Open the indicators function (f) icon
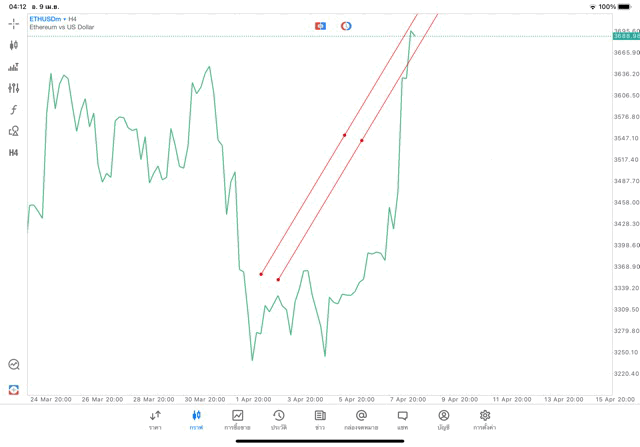The height and width of the screenshot is (447, 640). (x=14, y=110)
